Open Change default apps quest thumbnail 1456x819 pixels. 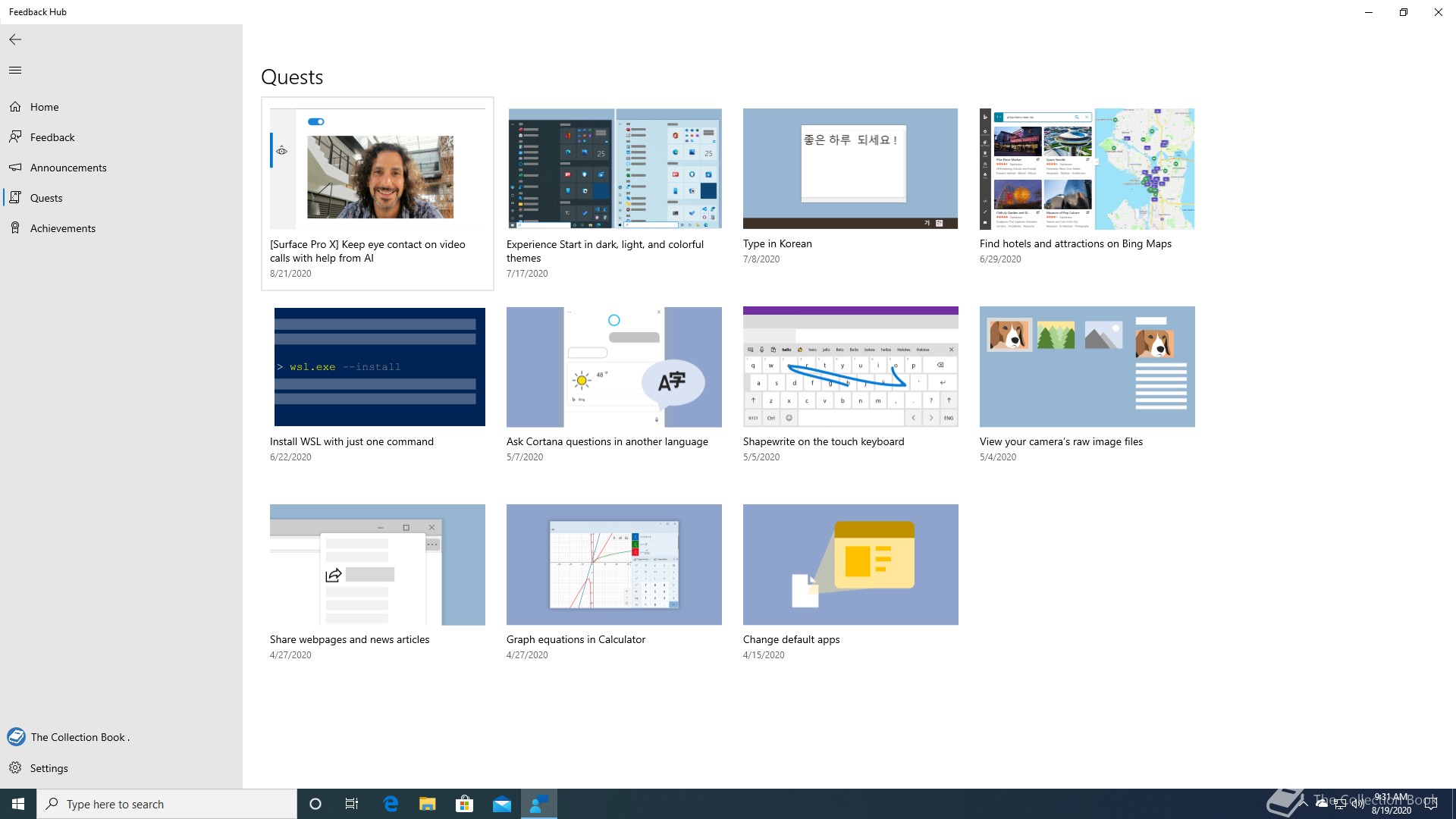[x=851, y=565]
